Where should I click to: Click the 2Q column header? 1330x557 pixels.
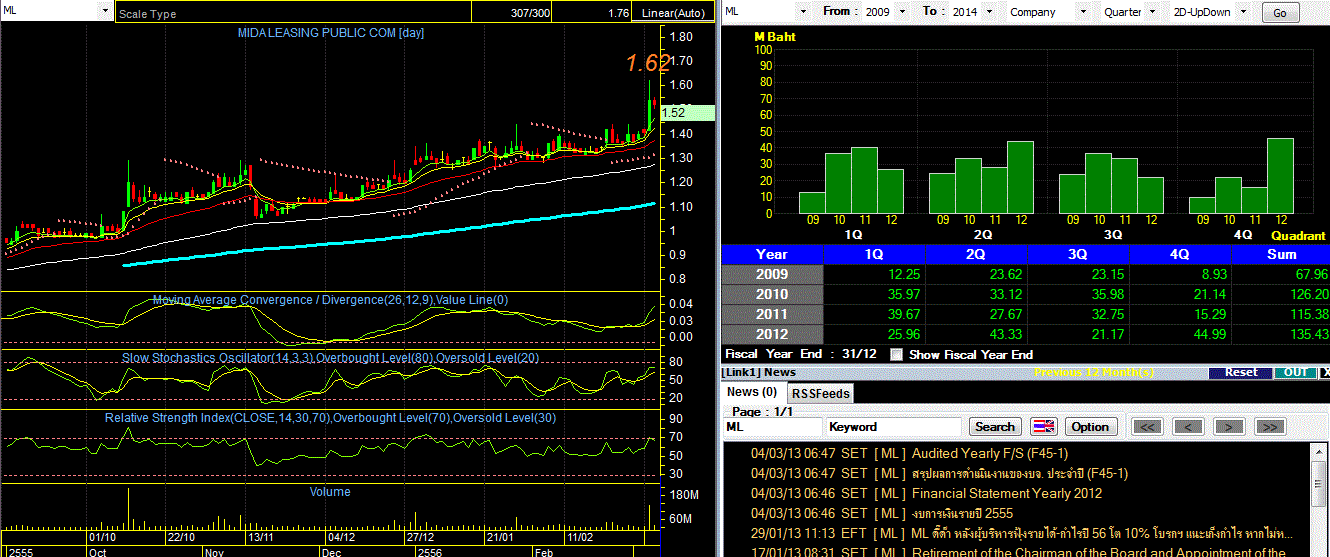pos(976,254)
